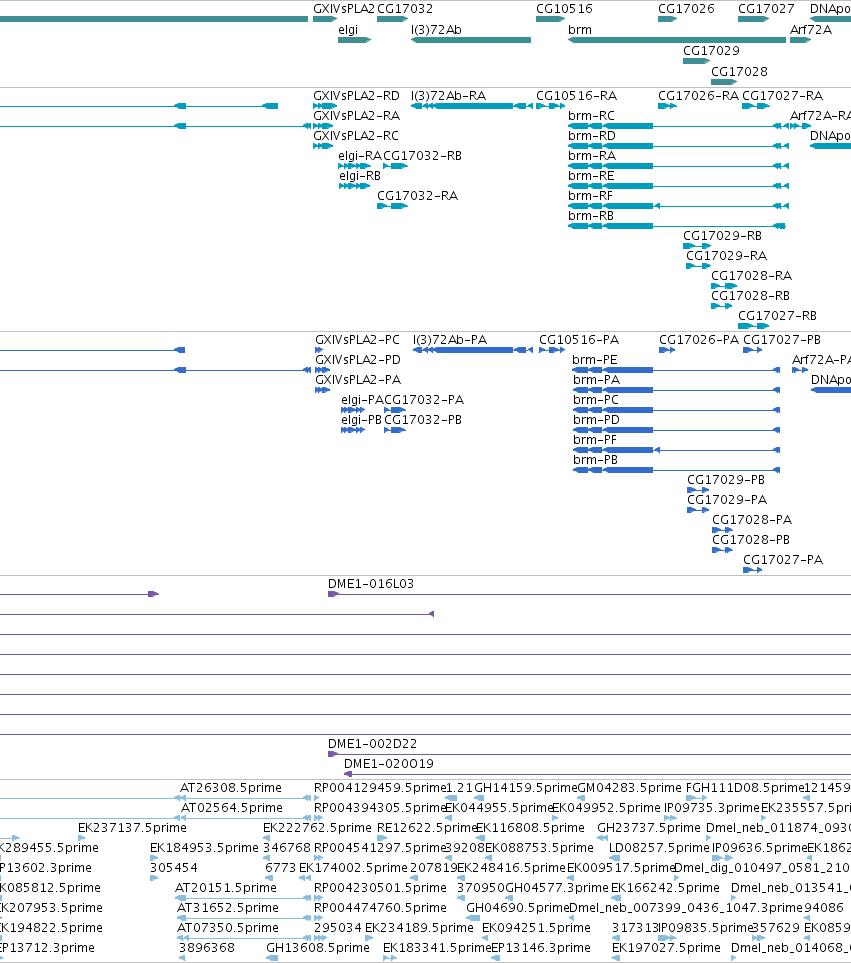Viewport: 851px width, 963px height.
Task: Click the CG17029-RB transcript label
Action: (723, 236)
